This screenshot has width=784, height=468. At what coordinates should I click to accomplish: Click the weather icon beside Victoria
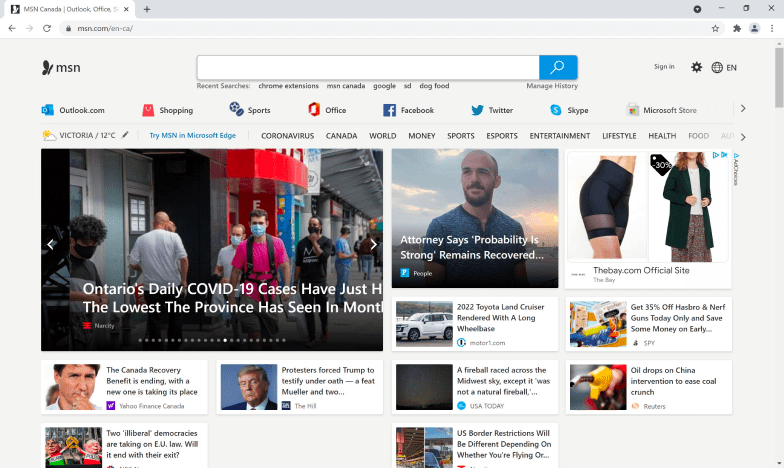tap(49, 136)
